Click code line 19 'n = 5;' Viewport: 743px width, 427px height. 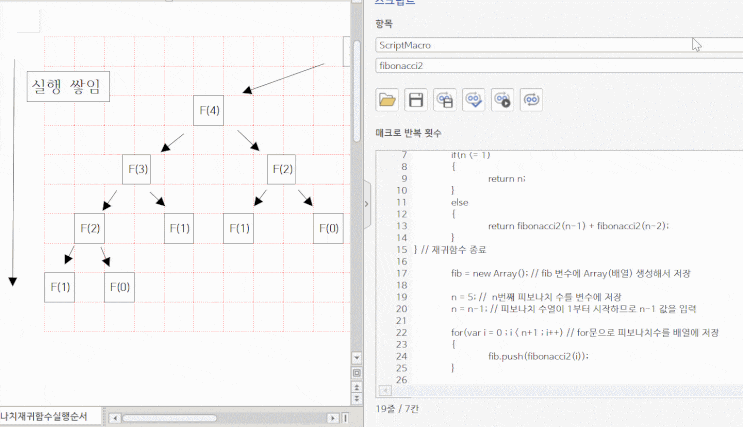(536, 297)
